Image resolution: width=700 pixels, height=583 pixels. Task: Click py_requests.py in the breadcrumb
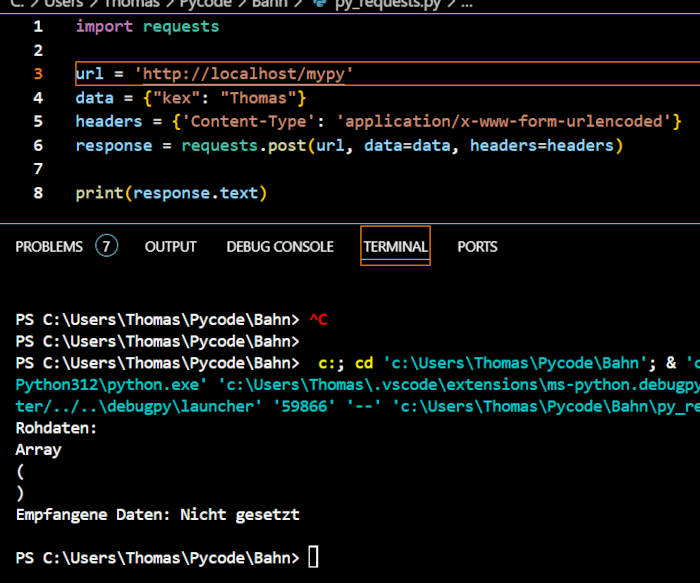click(x=388, y=4)
